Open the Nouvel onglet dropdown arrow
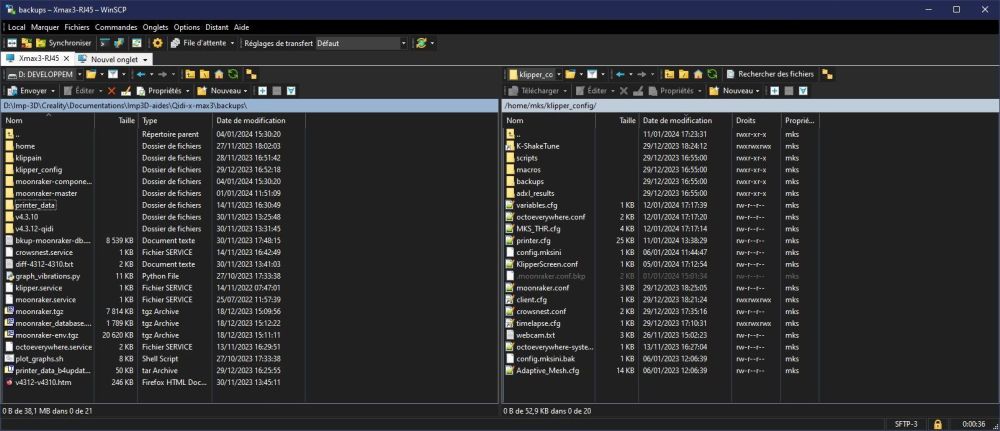1000x431 pixels. 145,59
